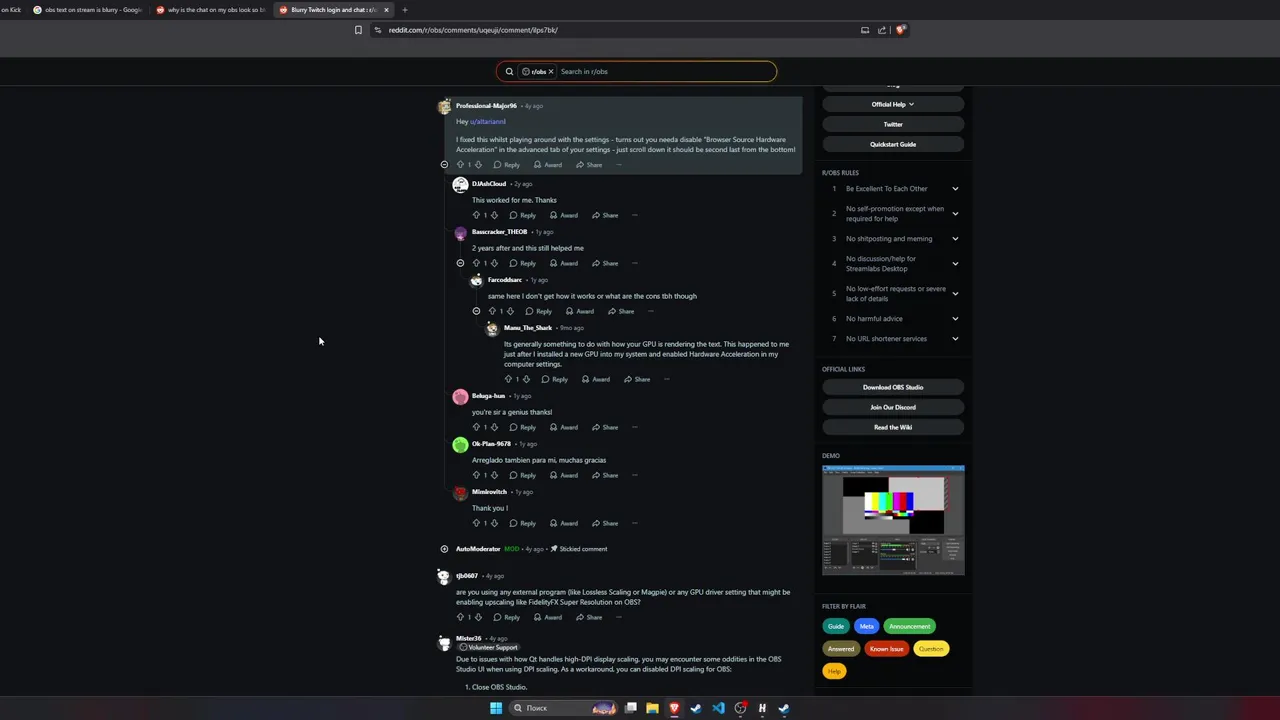Open a new browser tab

pos(404,10)
